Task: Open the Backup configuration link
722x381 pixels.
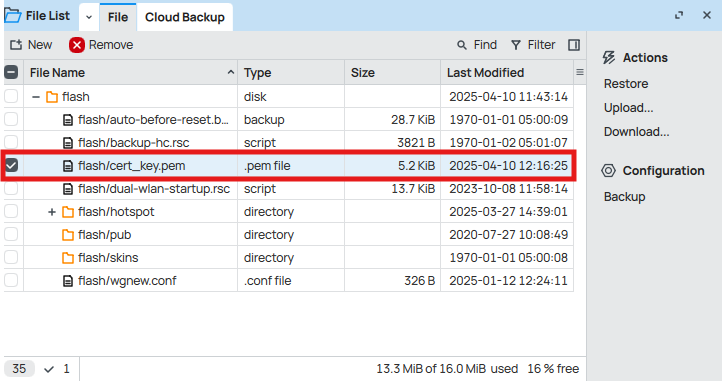Action: pos(624,197)
